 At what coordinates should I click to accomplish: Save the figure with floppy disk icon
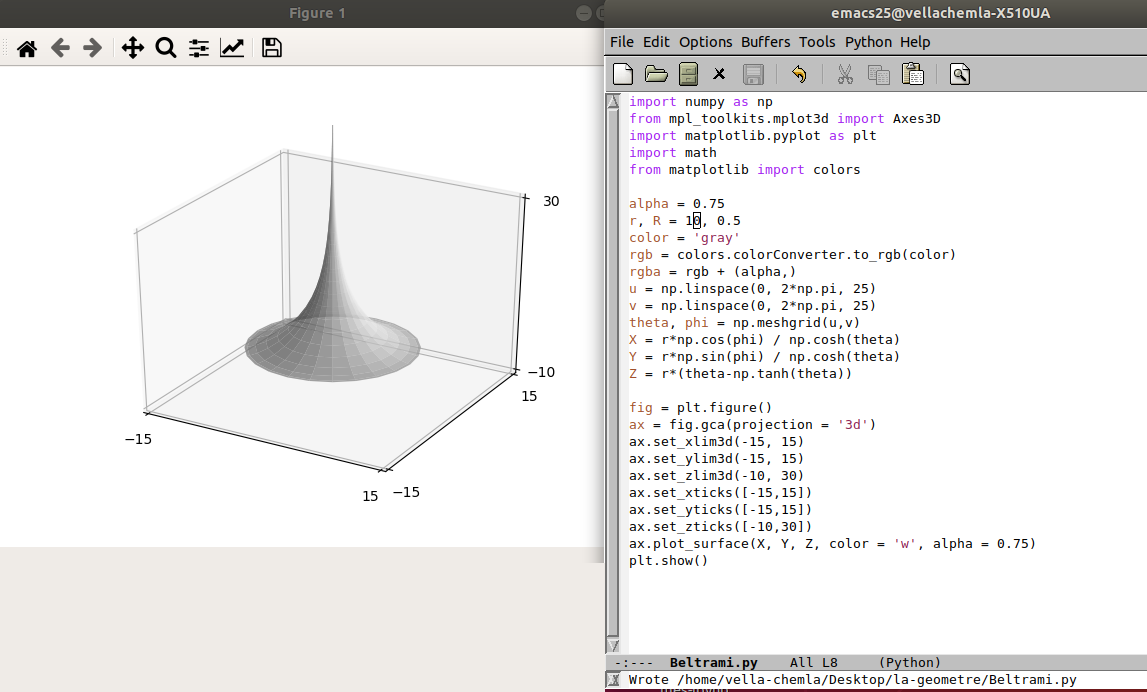tap(271, 48)
